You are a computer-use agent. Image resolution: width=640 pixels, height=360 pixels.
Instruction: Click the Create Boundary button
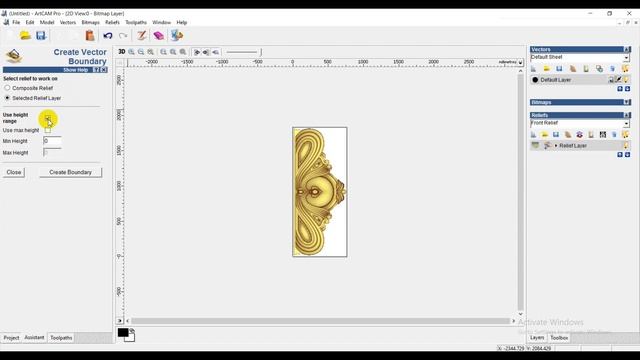pyautogui.click(x=70, y=172)
